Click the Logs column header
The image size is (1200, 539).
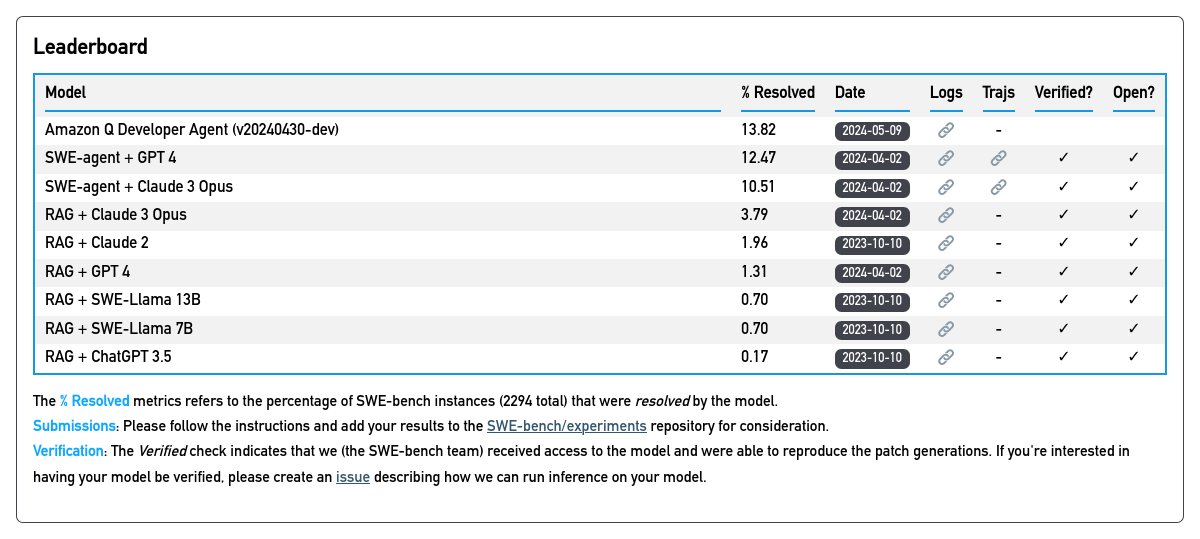point(946,92)
